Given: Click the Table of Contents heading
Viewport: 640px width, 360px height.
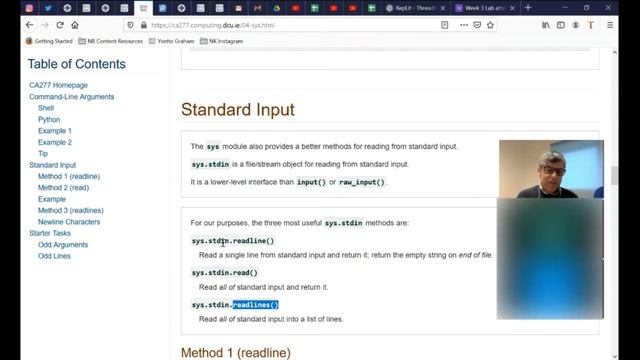Looking at the screenshot, I should 77,64.
